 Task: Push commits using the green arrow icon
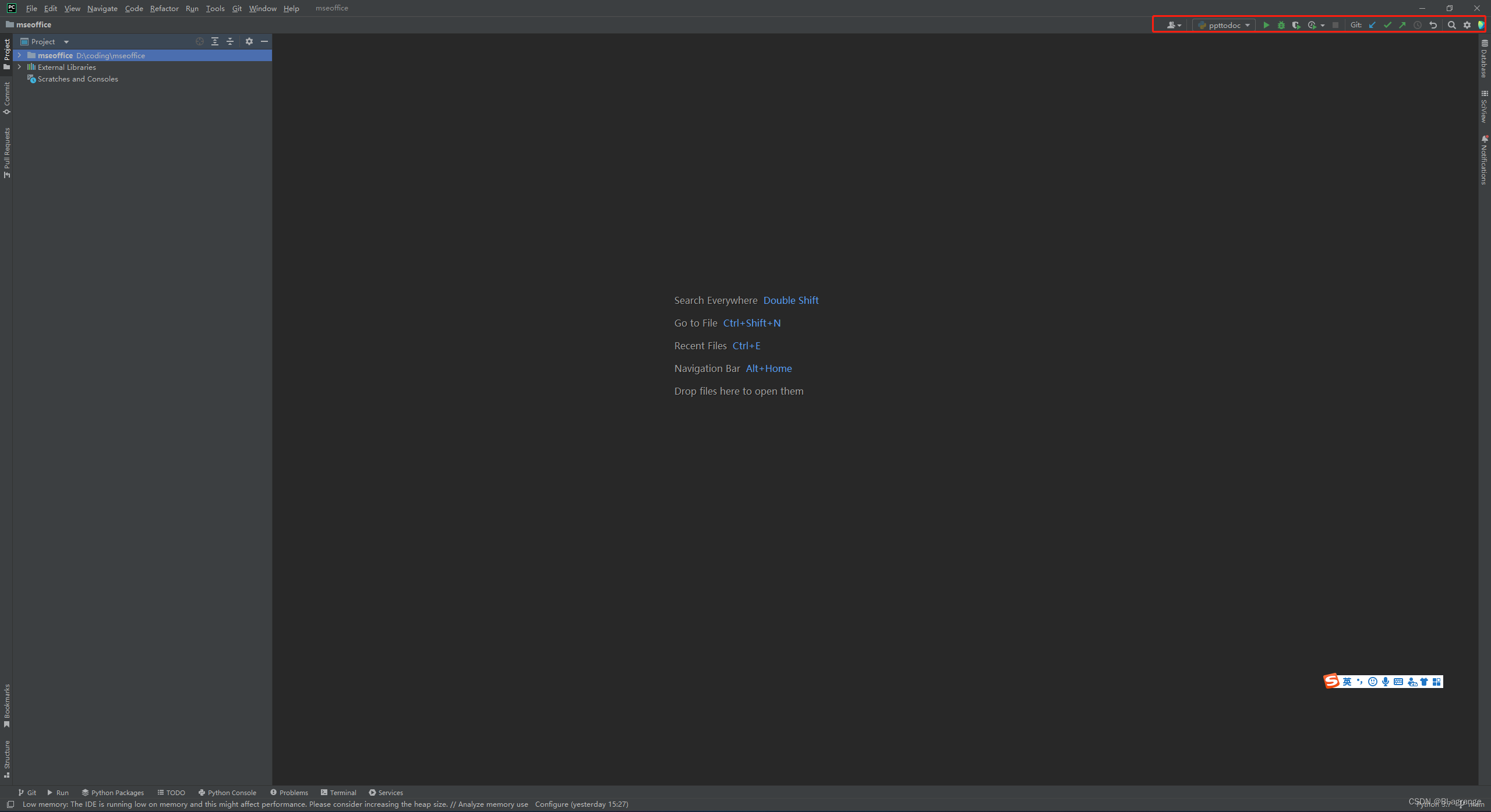1402,25
